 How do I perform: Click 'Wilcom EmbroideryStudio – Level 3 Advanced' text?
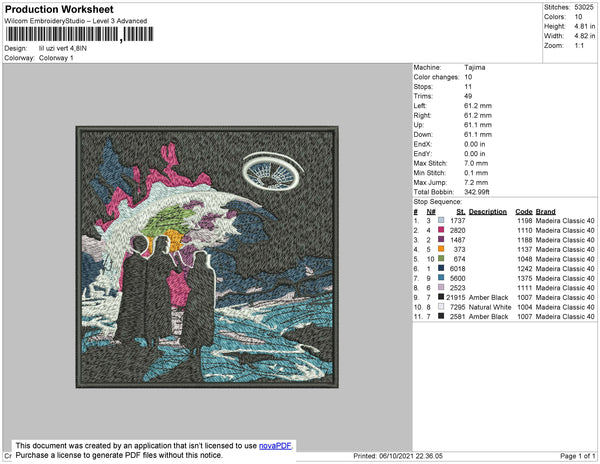pos(76,21)
